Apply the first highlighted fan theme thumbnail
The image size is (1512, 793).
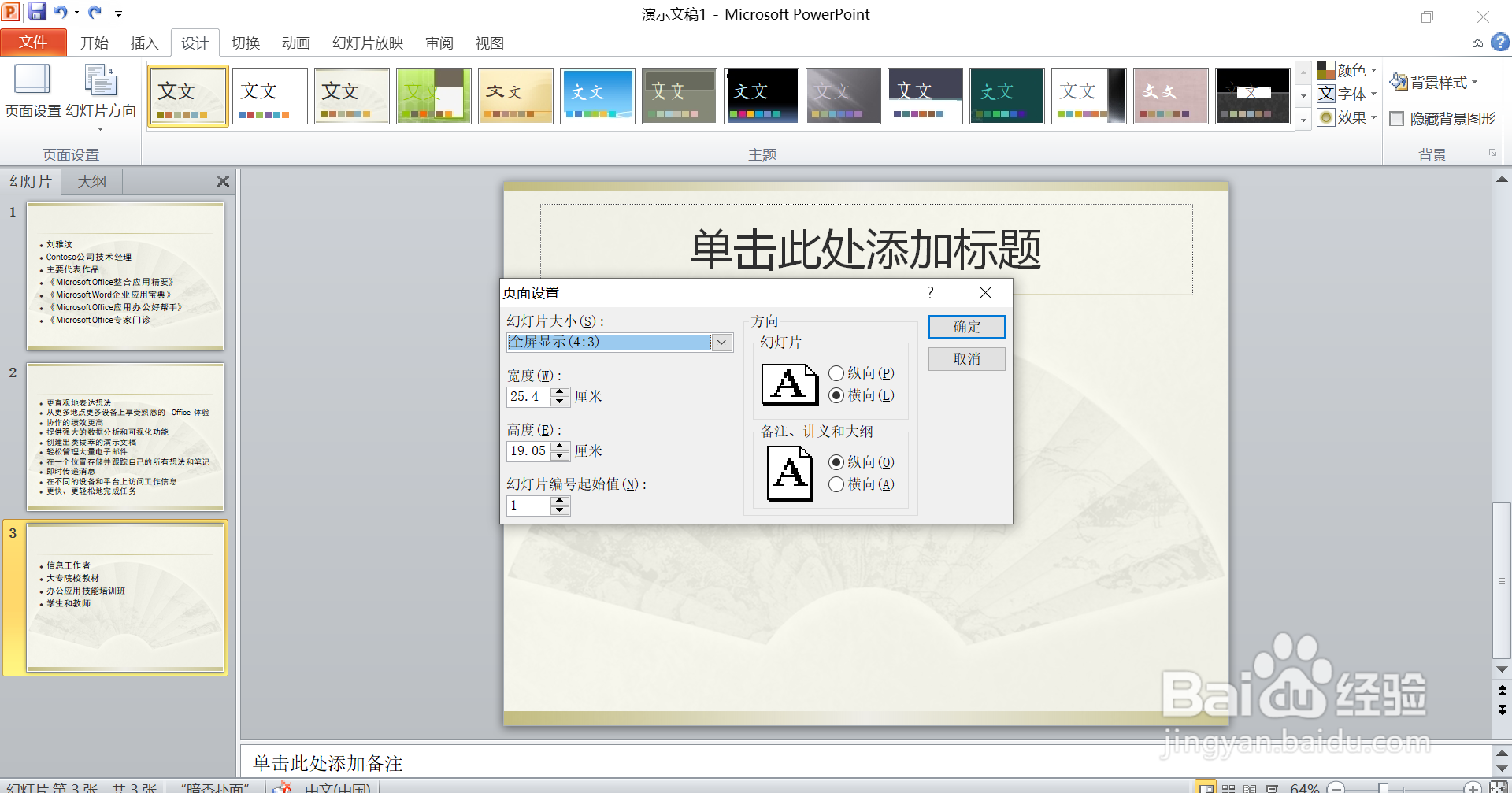coord(188,96)
